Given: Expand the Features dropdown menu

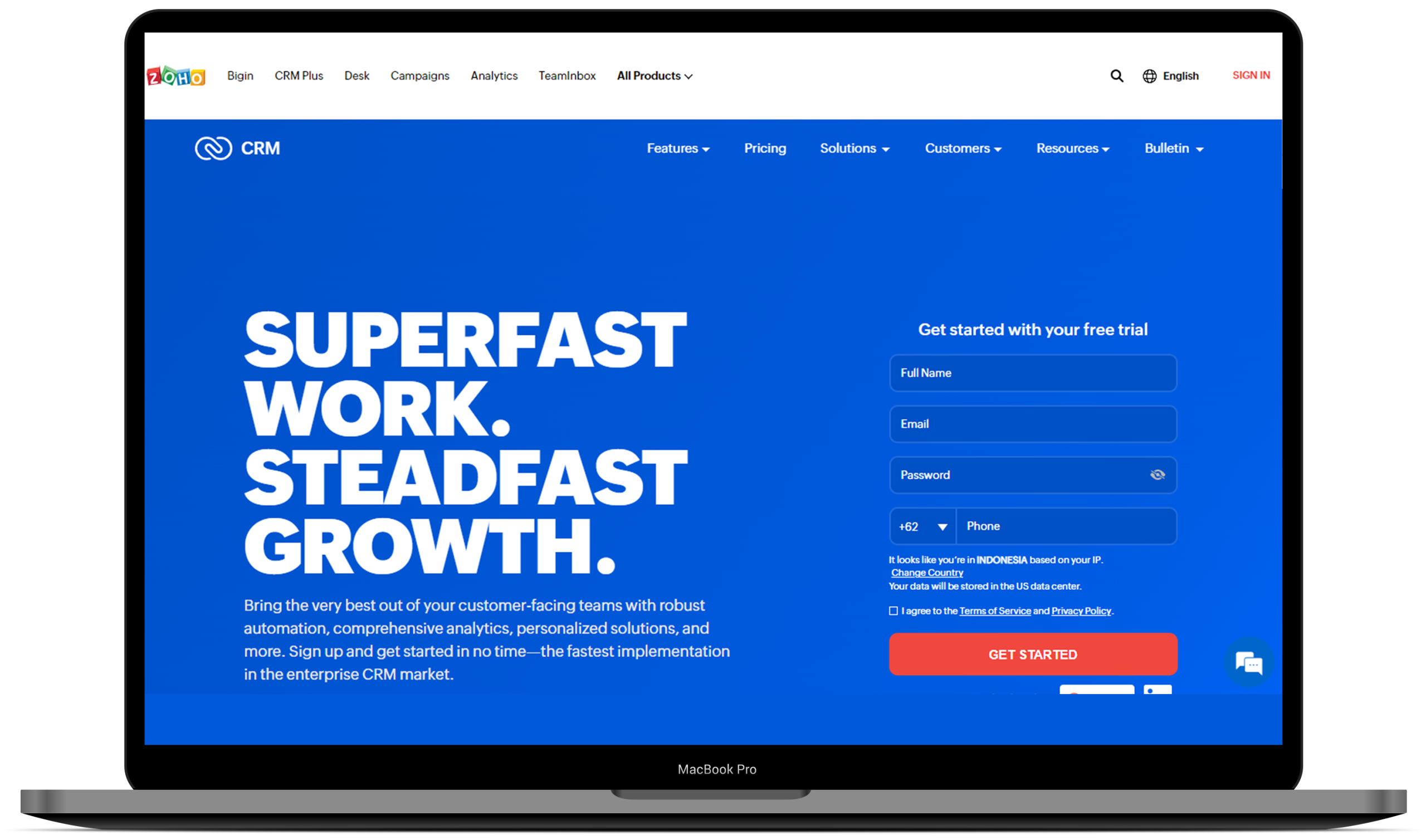Looking at the screenshot, I should point(678,148).
